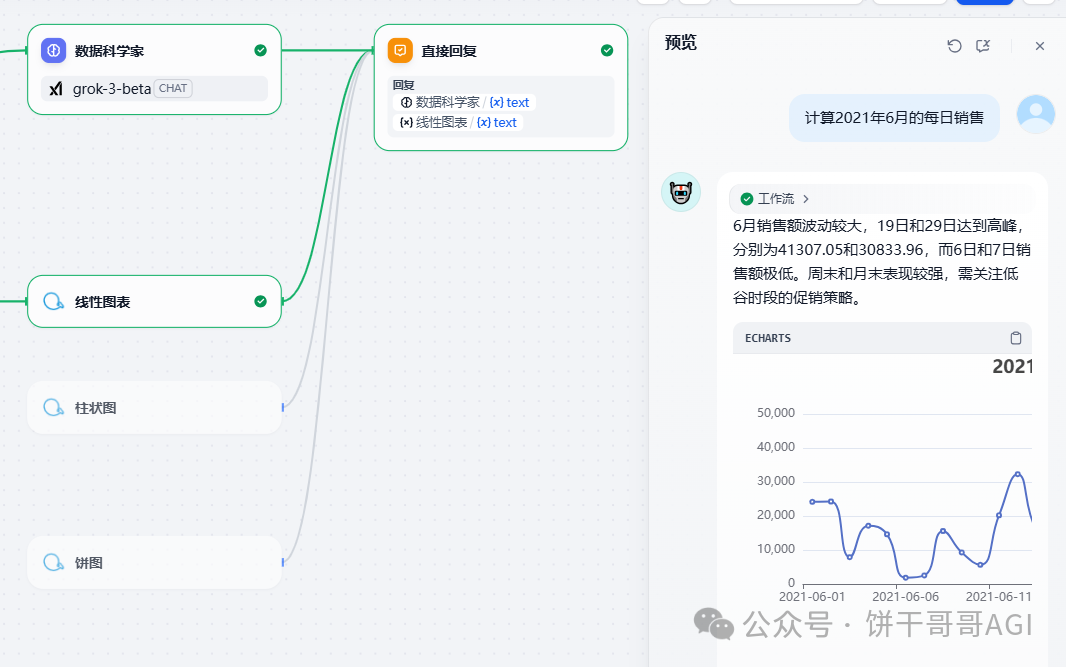Click the CHAT badge on the model
Image resolution: width=1066 pixels, height=667 pixels.
[173, 88]
